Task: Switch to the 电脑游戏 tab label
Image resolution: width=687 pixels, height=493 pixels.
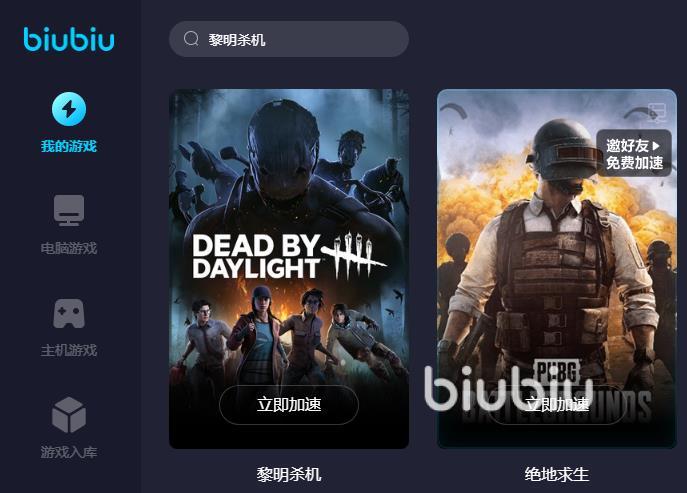Action: coord(69,248)
